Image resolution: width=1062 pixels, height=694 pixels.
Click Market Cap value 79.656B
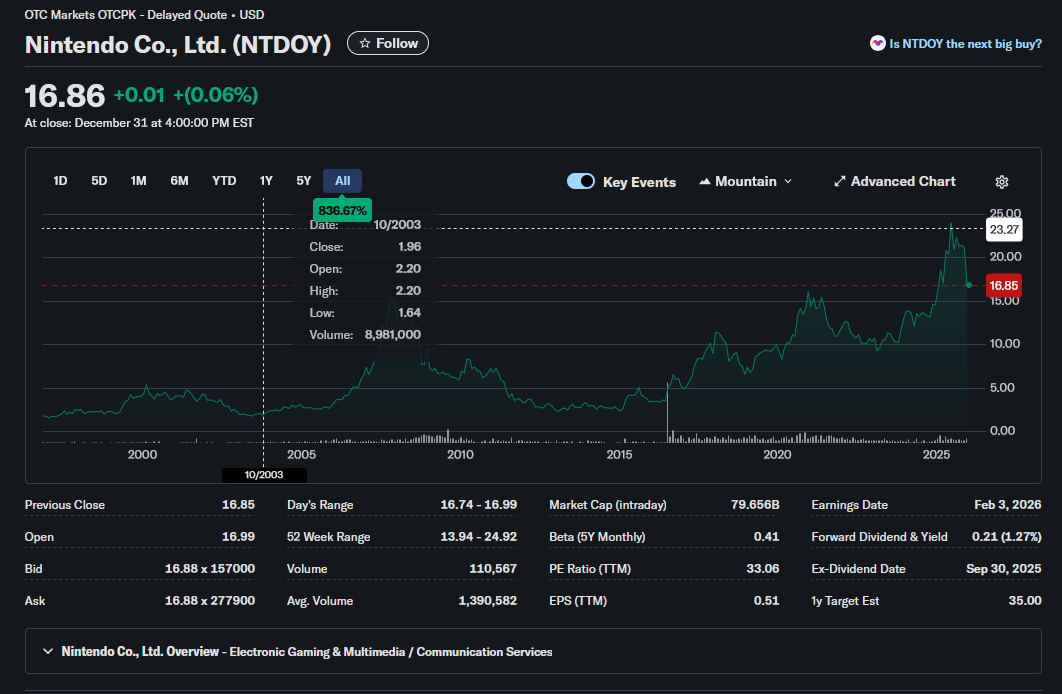pyautogui.click(x=755, y=505)
